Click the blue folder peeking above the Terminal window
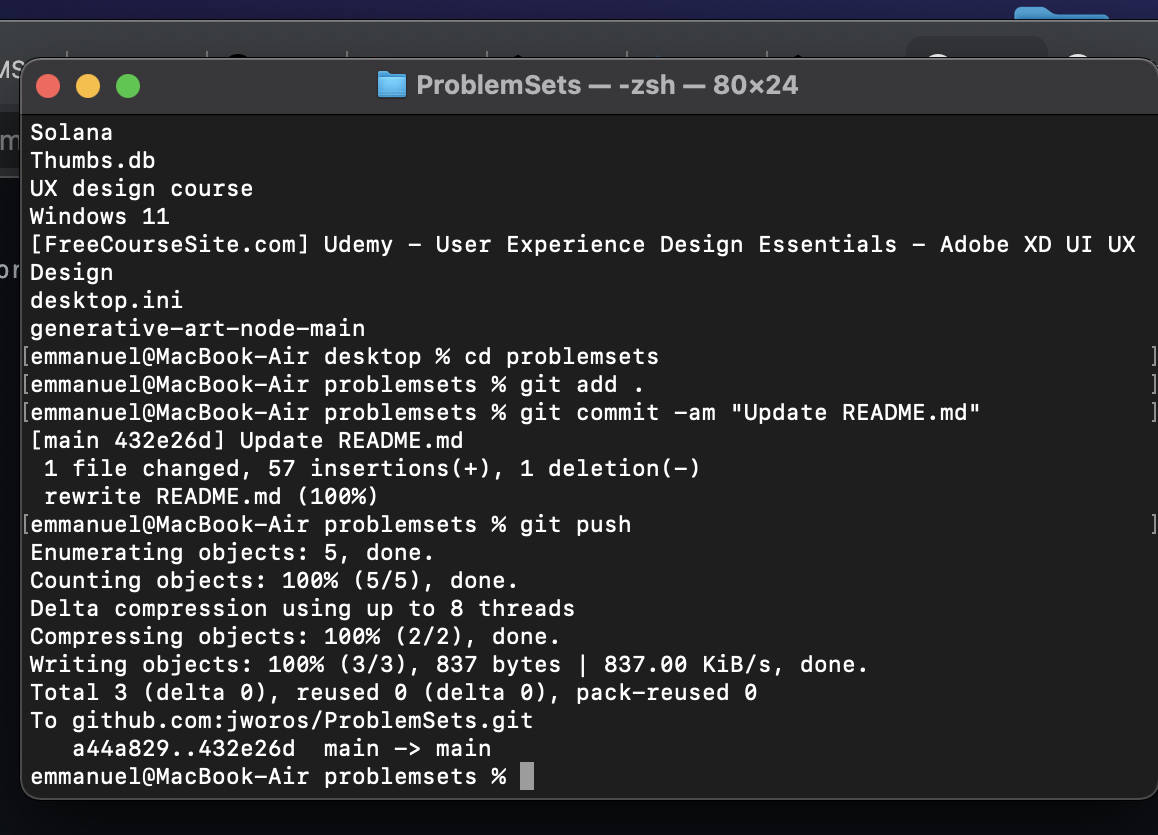1158x835 pixels. [x=1061, y=13]
